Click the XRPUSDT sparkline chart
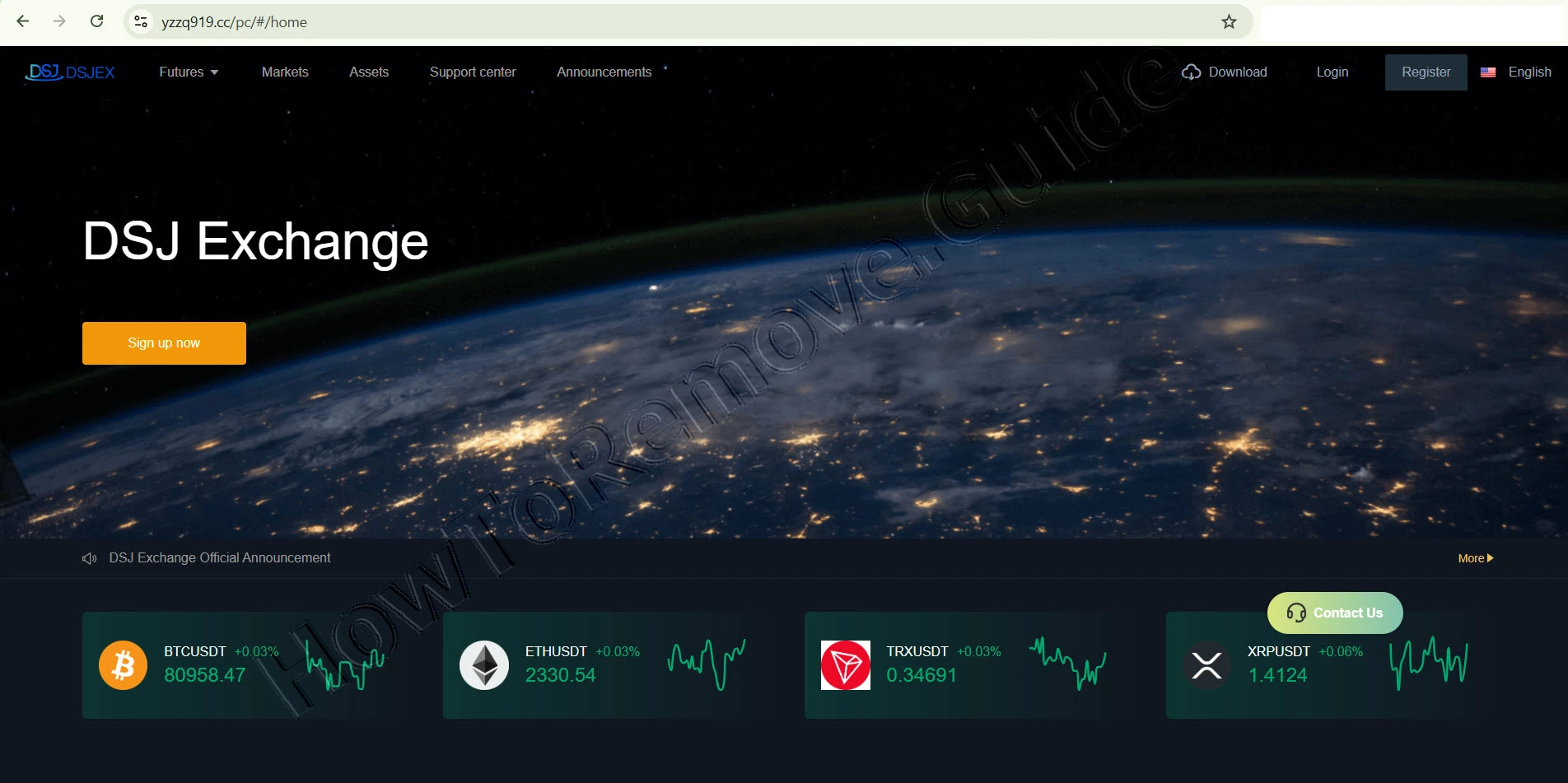 1429,663
